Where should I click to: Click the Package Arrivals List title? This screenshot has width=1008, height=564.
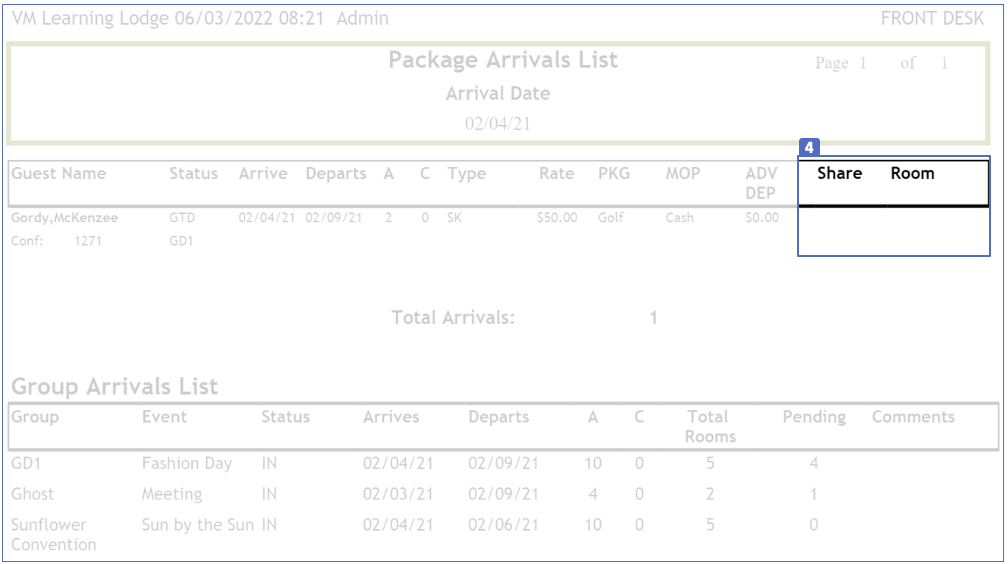coord(503,60)
